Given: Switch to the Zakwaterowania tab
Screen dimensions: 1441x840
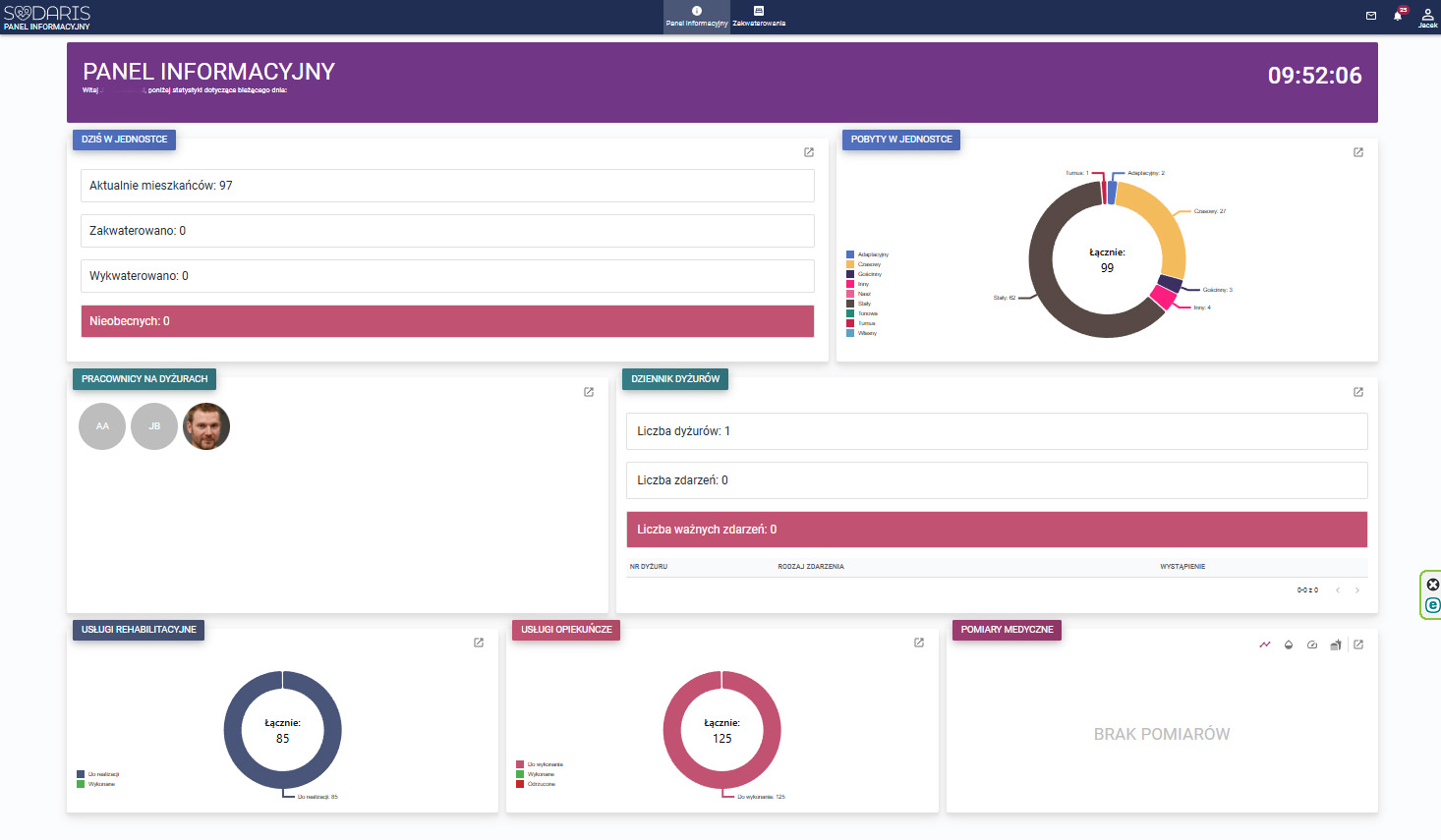Looking at the screenshot, I should [759, 17].
